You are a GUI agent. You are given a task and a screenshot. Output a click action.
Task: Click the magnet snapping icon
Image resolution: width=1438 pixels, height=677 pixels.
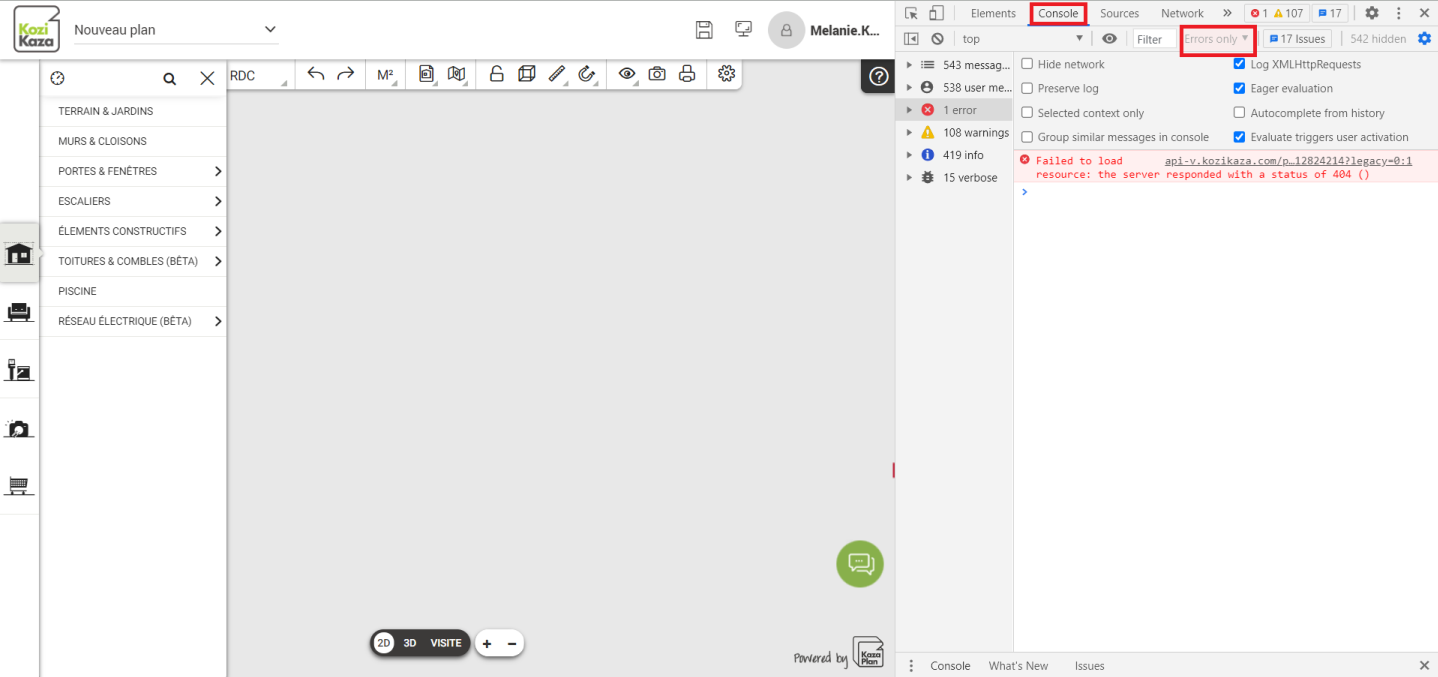(587, 74)
